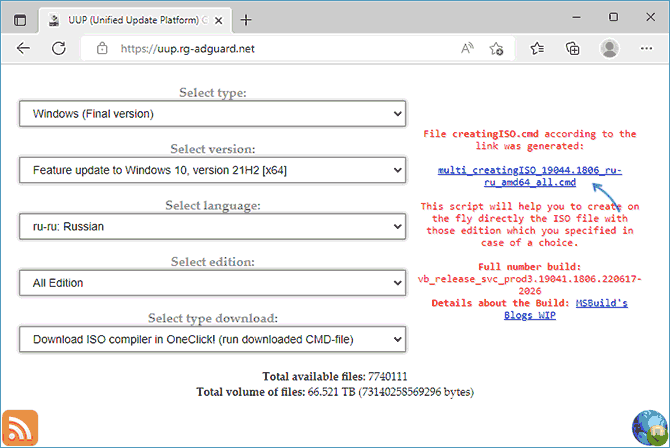Click the globe icon at page corner
670x448 pixels.
(x=650, y=427)
